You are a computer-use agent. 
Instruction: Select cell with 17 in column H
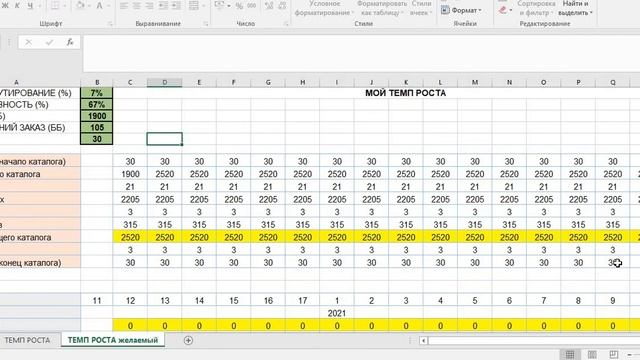(x=302, y=301)
